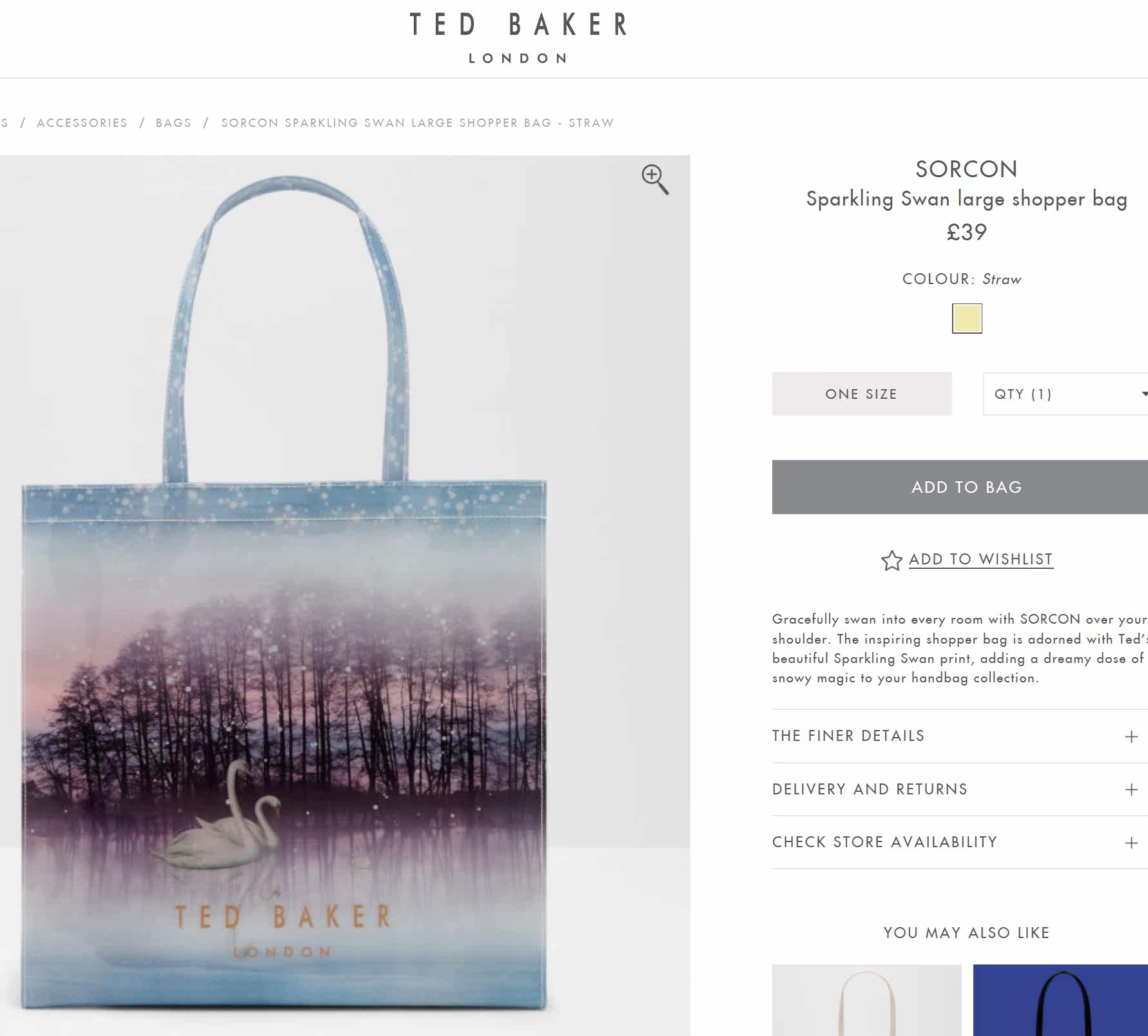Click the plus icon beside Check Store Availability
The image size is (1148, 1036).
(x=1131, y=843)
